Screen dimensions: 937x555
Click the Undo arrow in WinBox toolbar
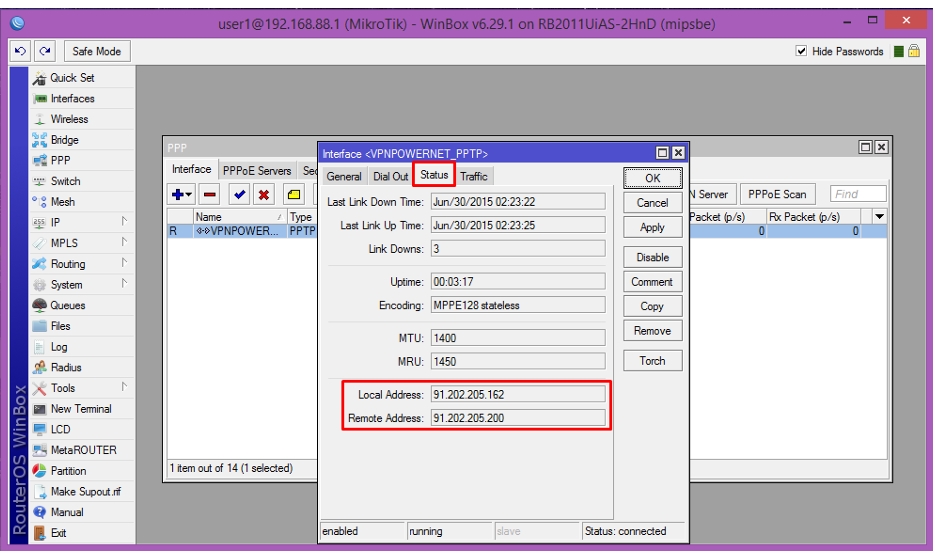20,51
